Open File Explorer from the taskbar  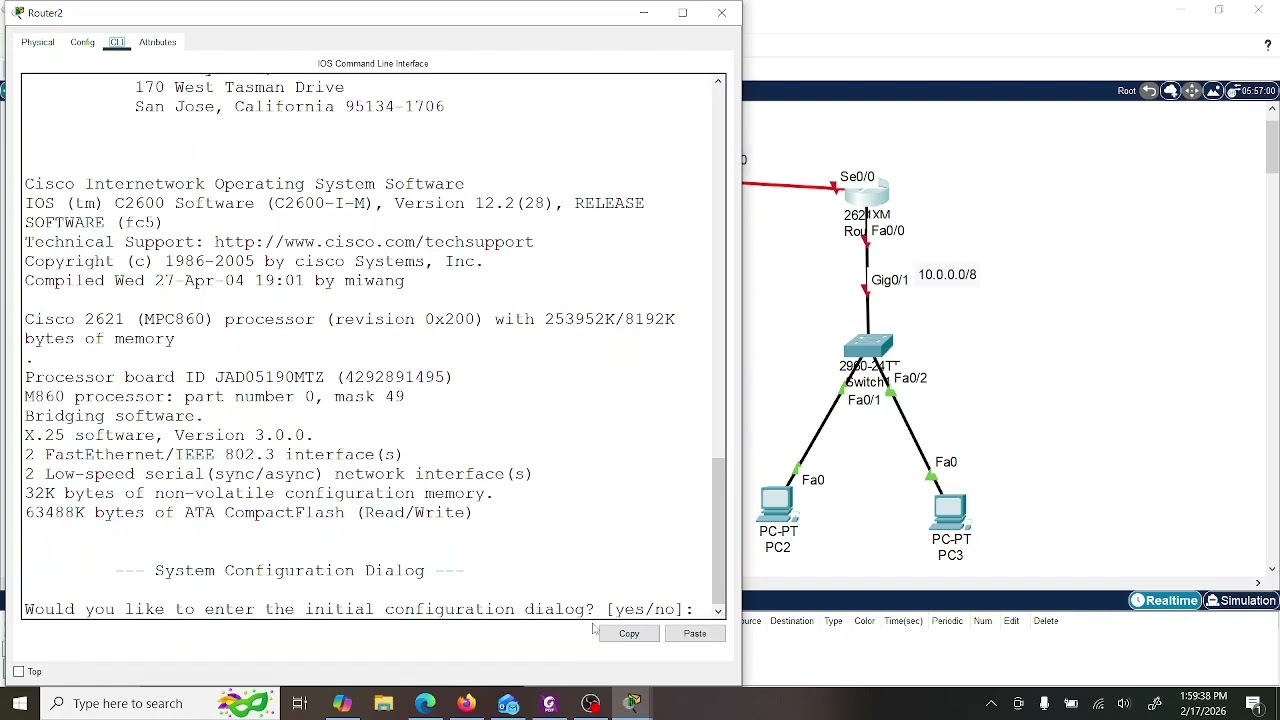[x=384, y=703]
